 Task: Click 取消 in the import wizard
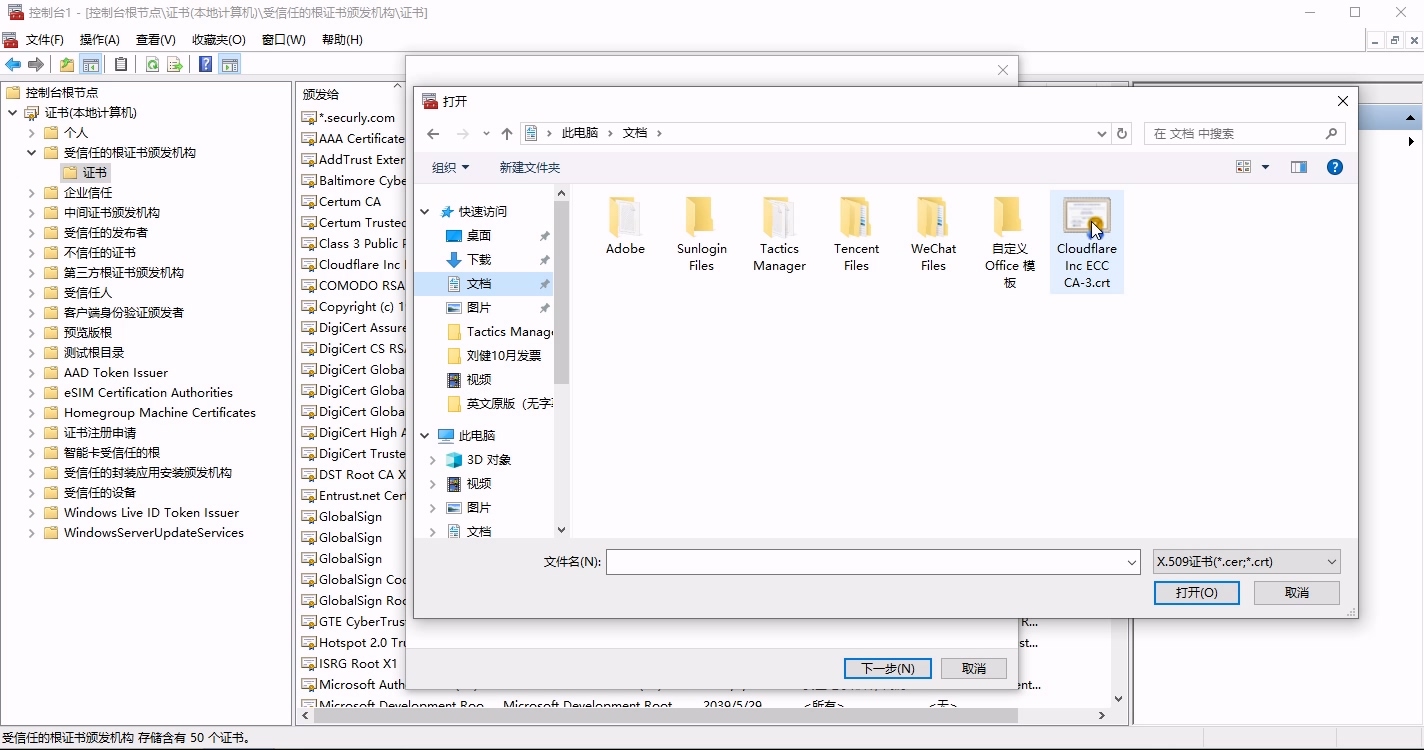[x=974, y=669]
